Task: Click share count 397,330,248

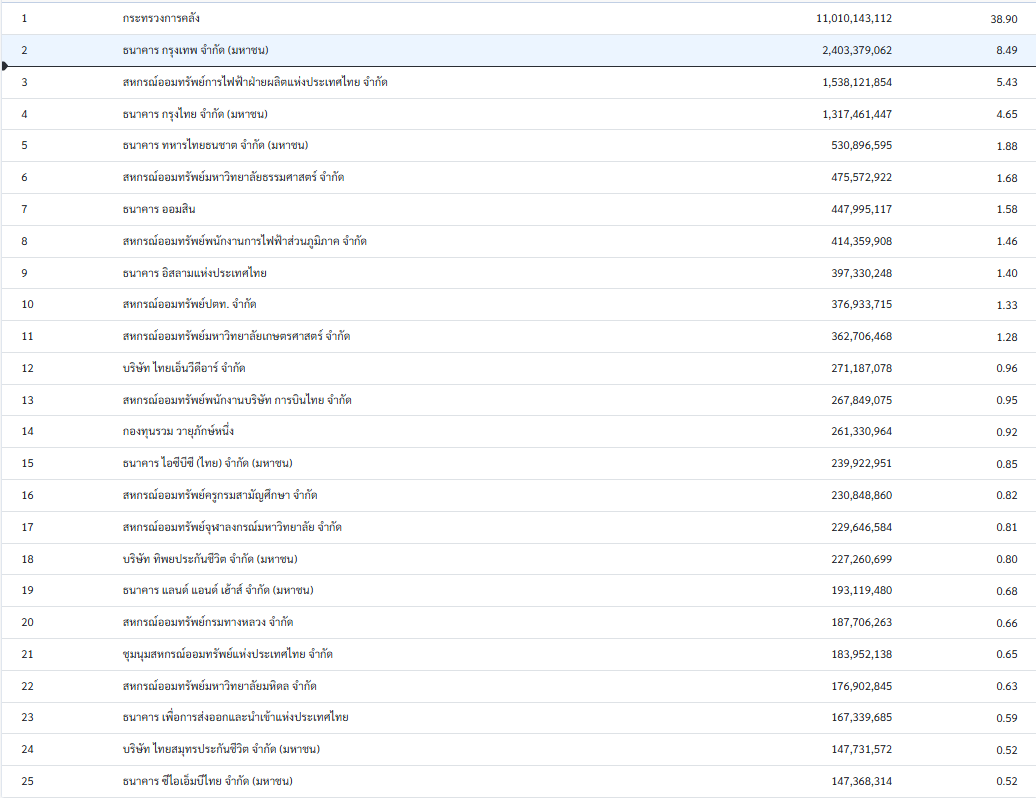Action: pyautogui.click(x=862, y=273)
